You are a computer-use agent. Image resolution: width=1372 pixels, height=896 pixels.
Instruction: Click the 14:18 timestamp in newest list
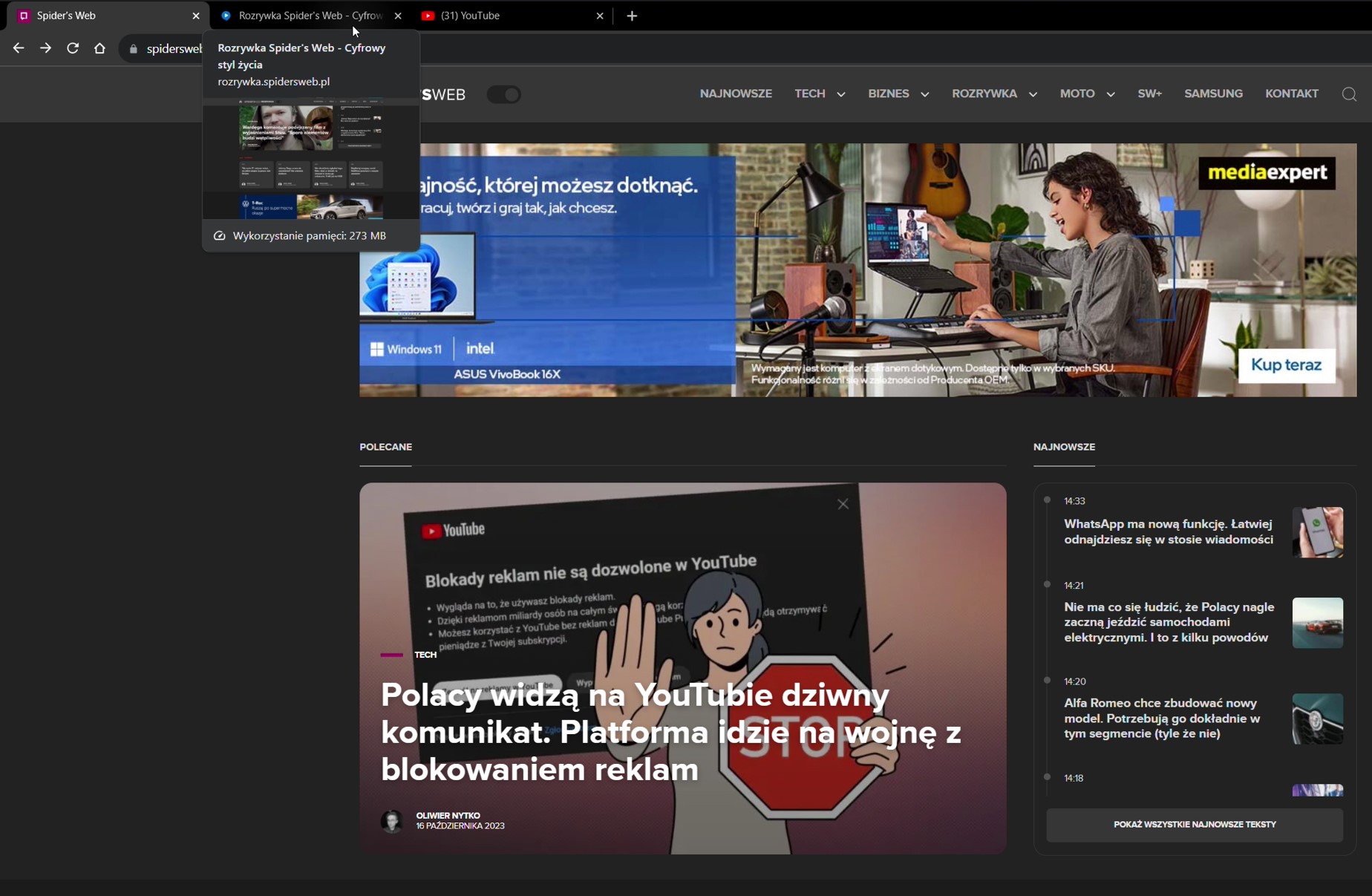click(x=1074, y=778)
